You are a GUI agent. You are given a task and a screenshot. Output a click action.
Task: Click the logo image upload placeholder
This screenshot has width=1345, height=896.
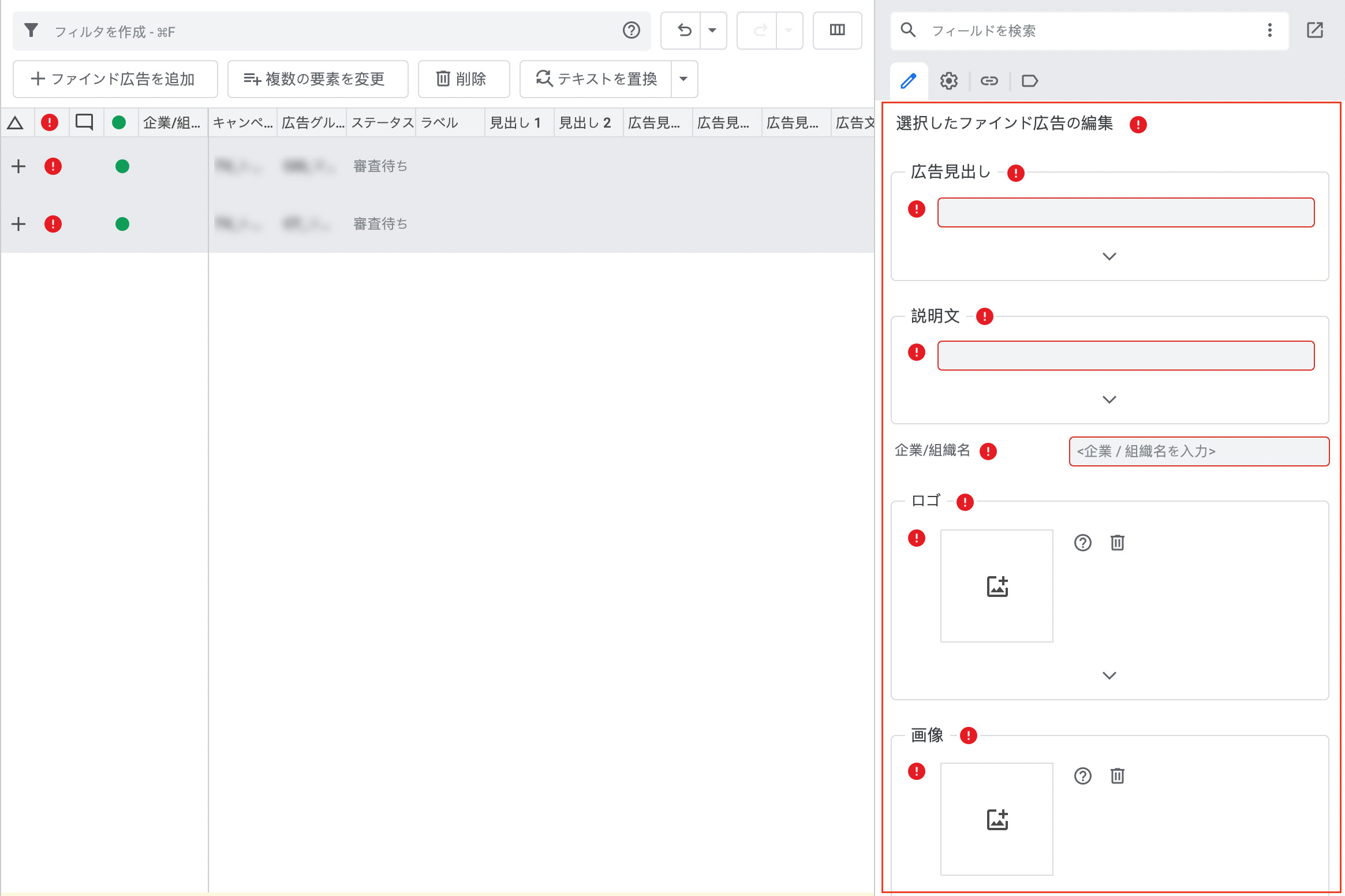[997, 586]
